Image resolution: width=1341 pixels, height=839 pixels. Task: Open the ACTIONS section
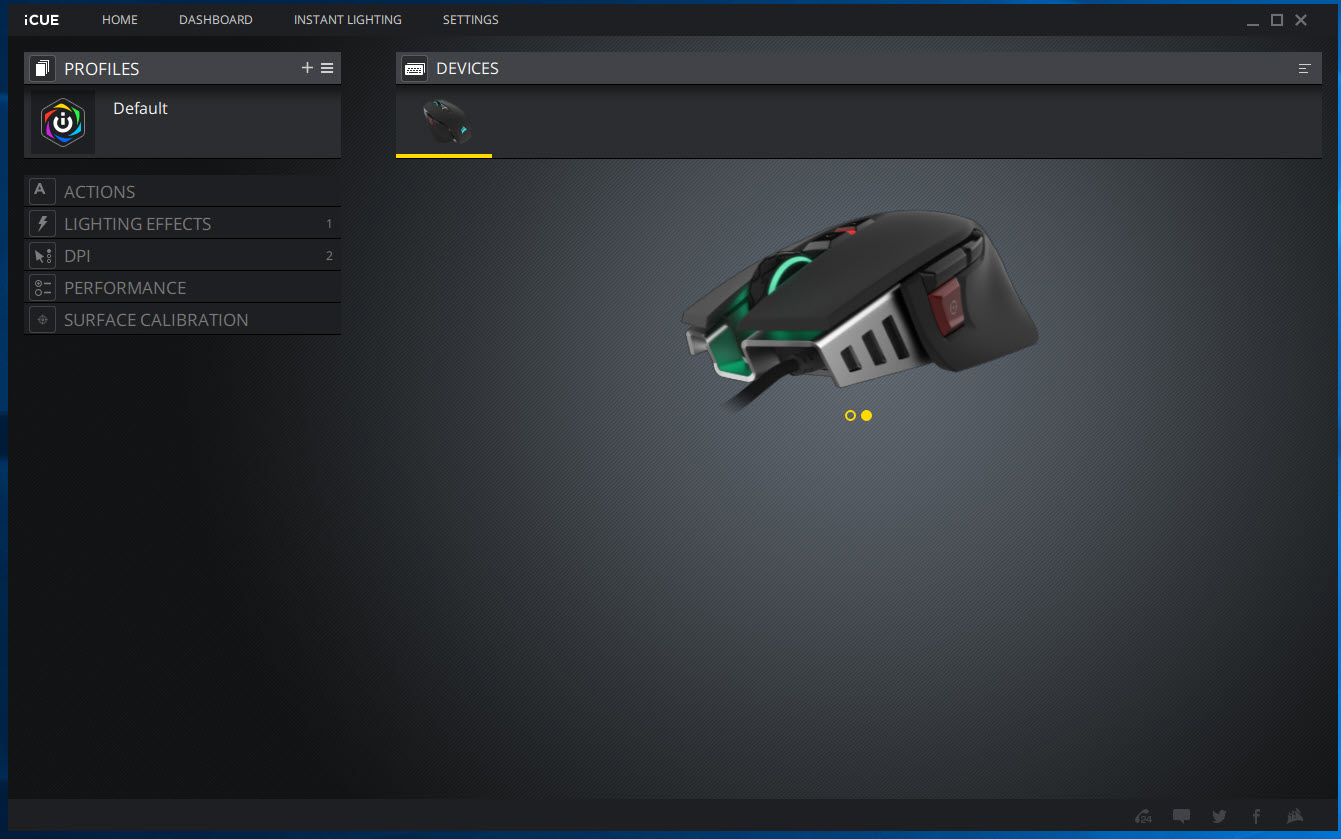point(182,191)
